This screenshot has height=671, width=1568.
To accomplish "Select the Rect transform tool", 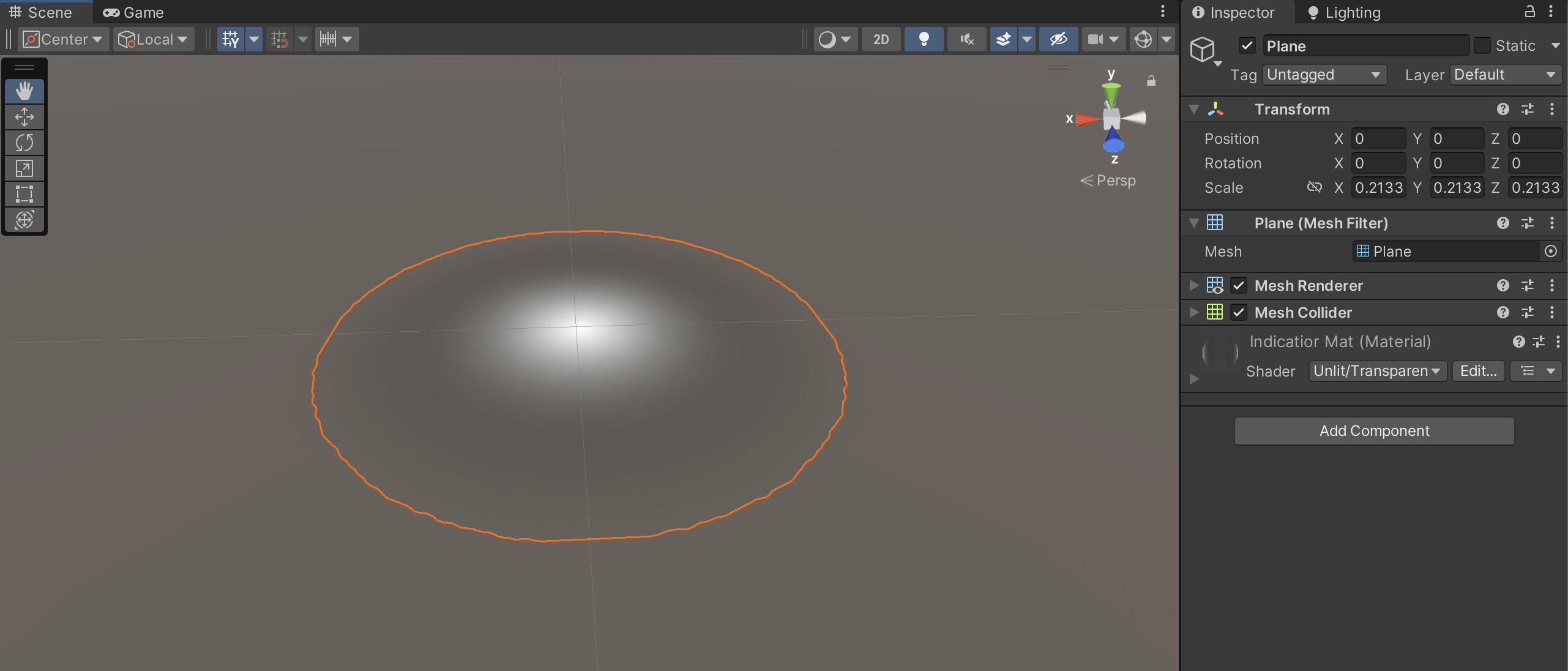I will pos(24,194).
